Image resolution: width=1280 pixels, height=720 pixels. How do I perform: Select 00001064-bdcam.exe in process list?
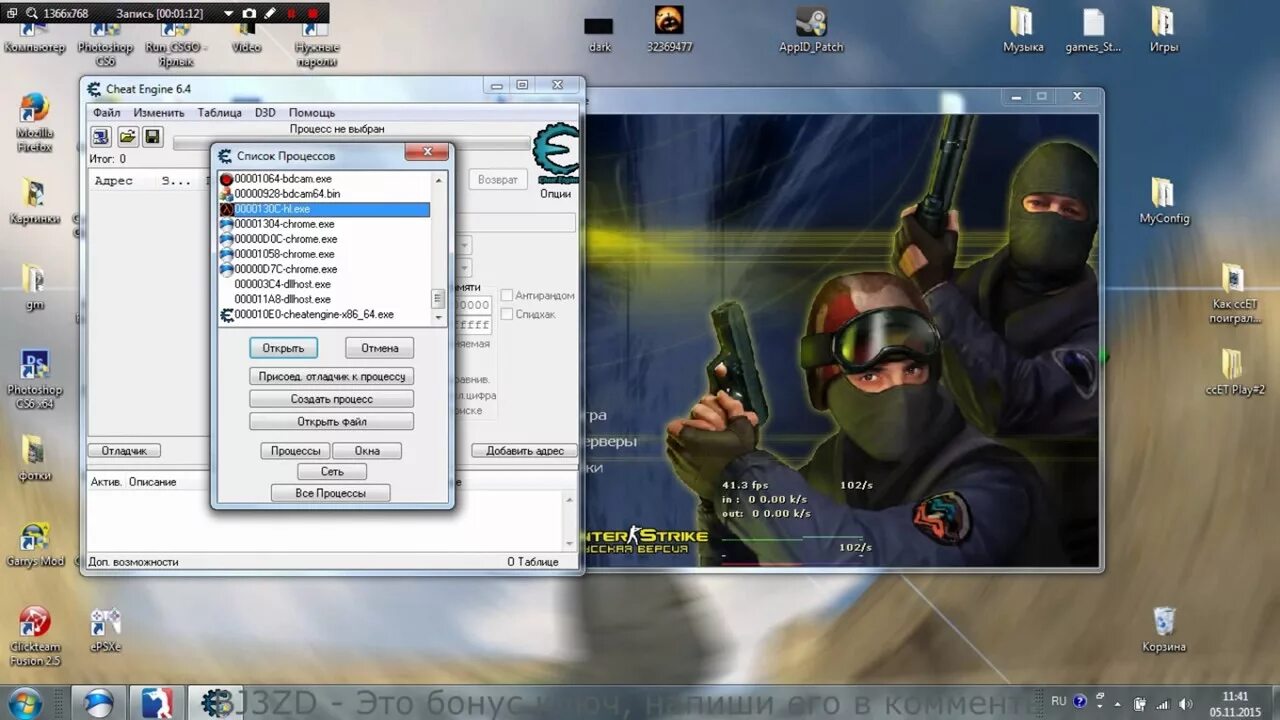325,179
